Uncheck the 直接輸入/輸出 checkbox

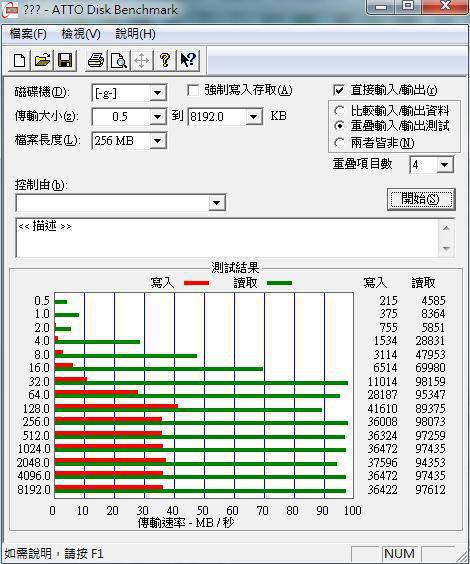pyautogui.click(x=339, y=90)
